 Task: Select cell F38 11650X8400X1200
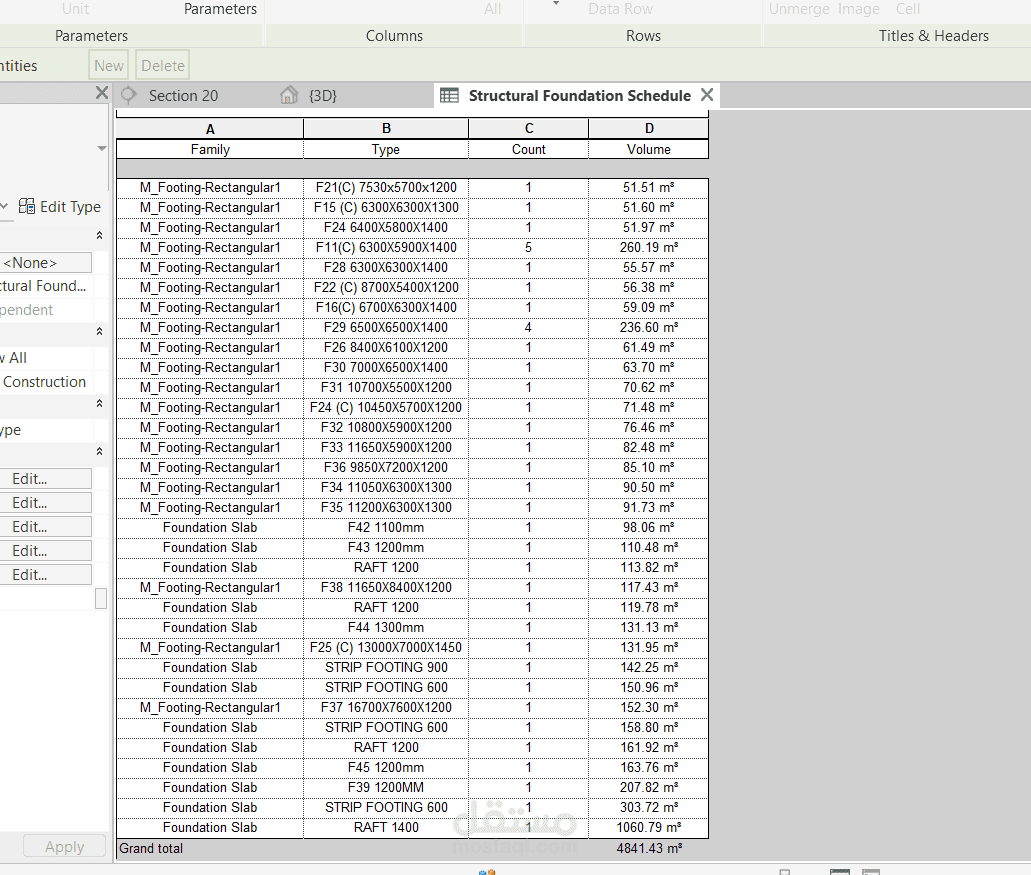(x=386, y=588)
